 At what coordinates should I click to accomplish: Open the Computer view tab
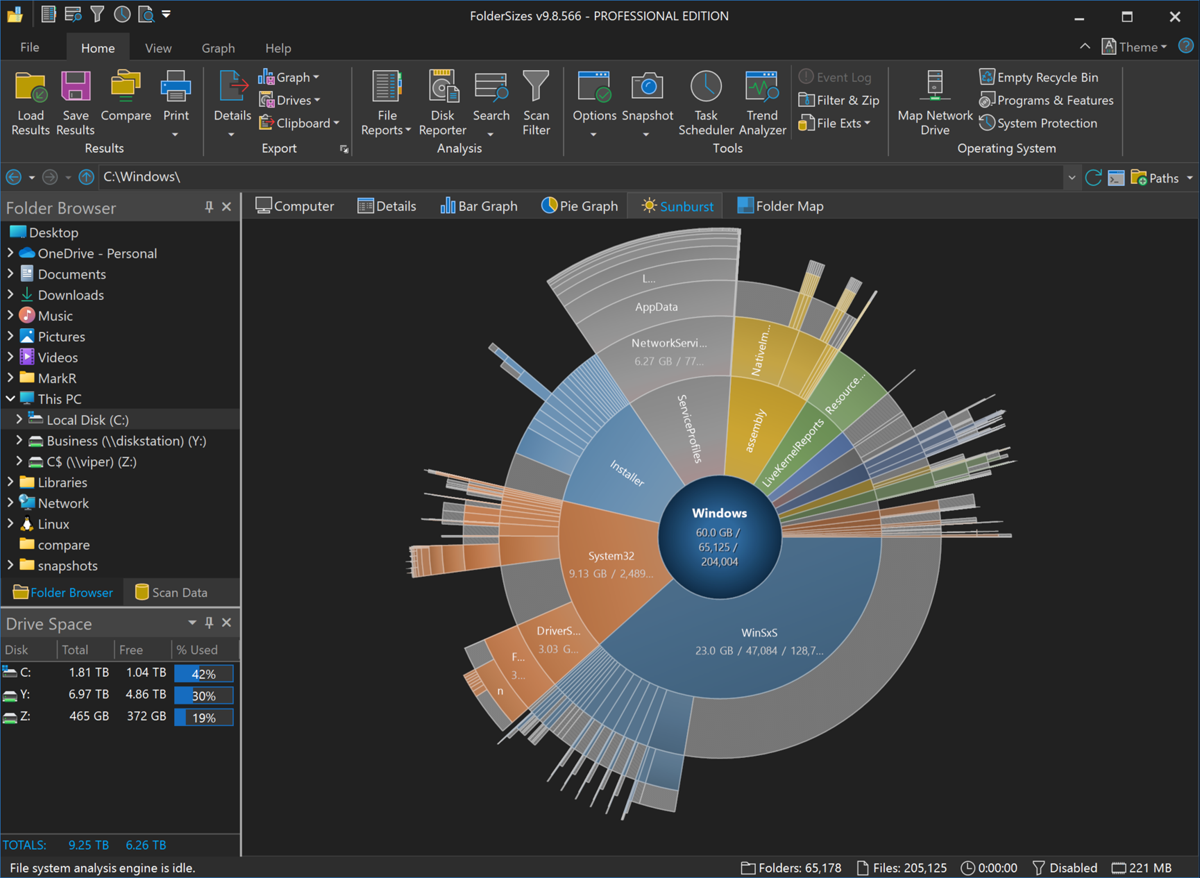(x=295, y=206)
